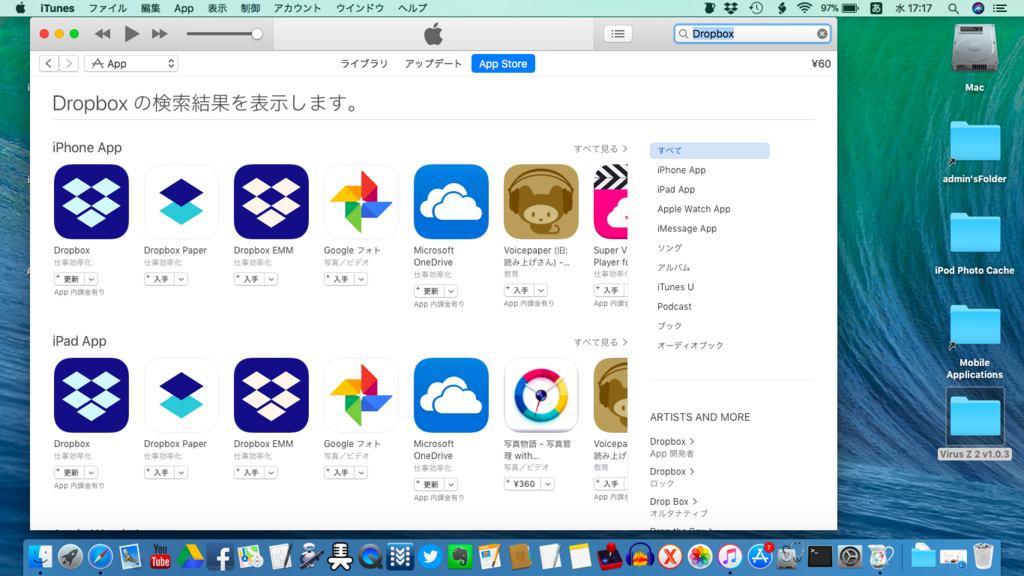Filter results by iPad App
The image size is (1024, 576).
pyautogui.click(x=676, y=189)
